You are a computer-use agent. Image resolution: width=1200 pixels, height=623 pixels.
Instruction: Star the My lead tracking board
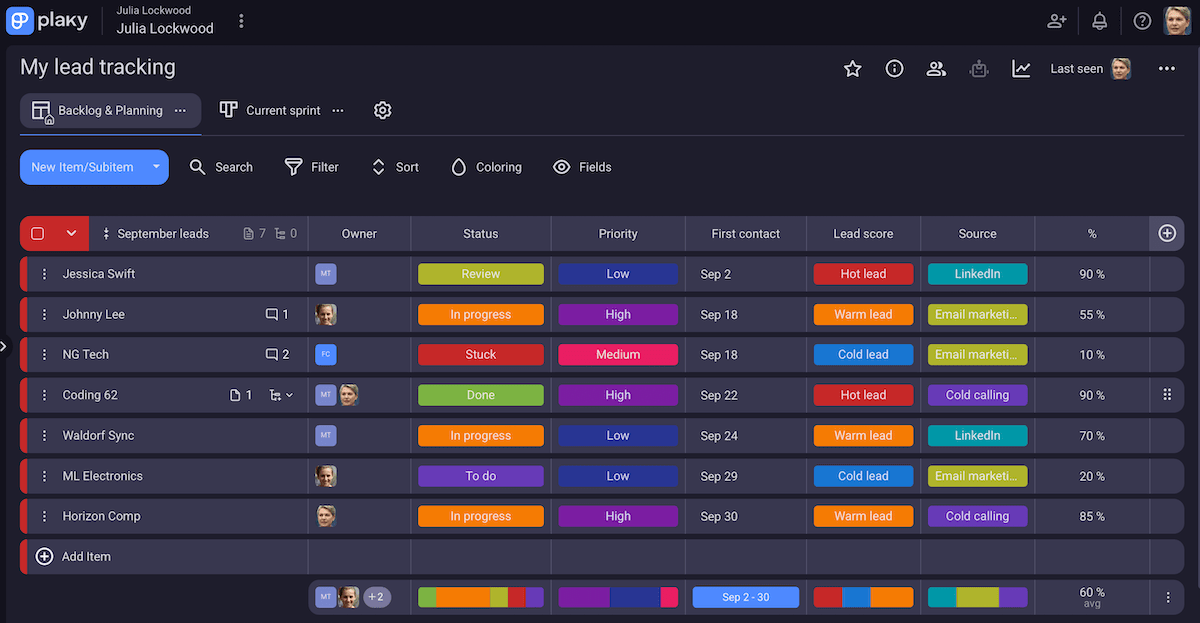pyautogui.click(x=852, y=69)
